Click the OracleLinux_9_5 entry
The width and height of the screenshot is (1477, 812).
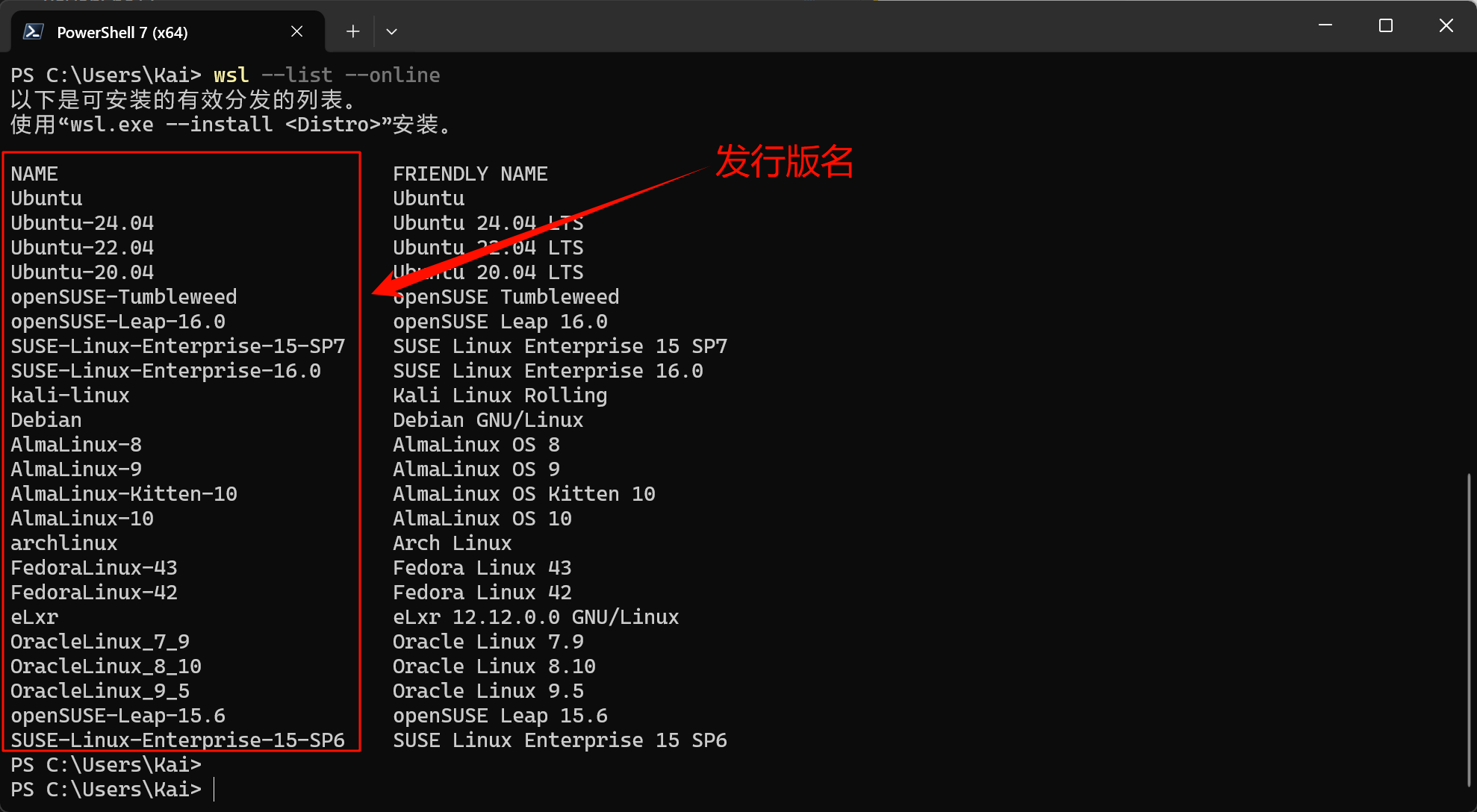100,691
